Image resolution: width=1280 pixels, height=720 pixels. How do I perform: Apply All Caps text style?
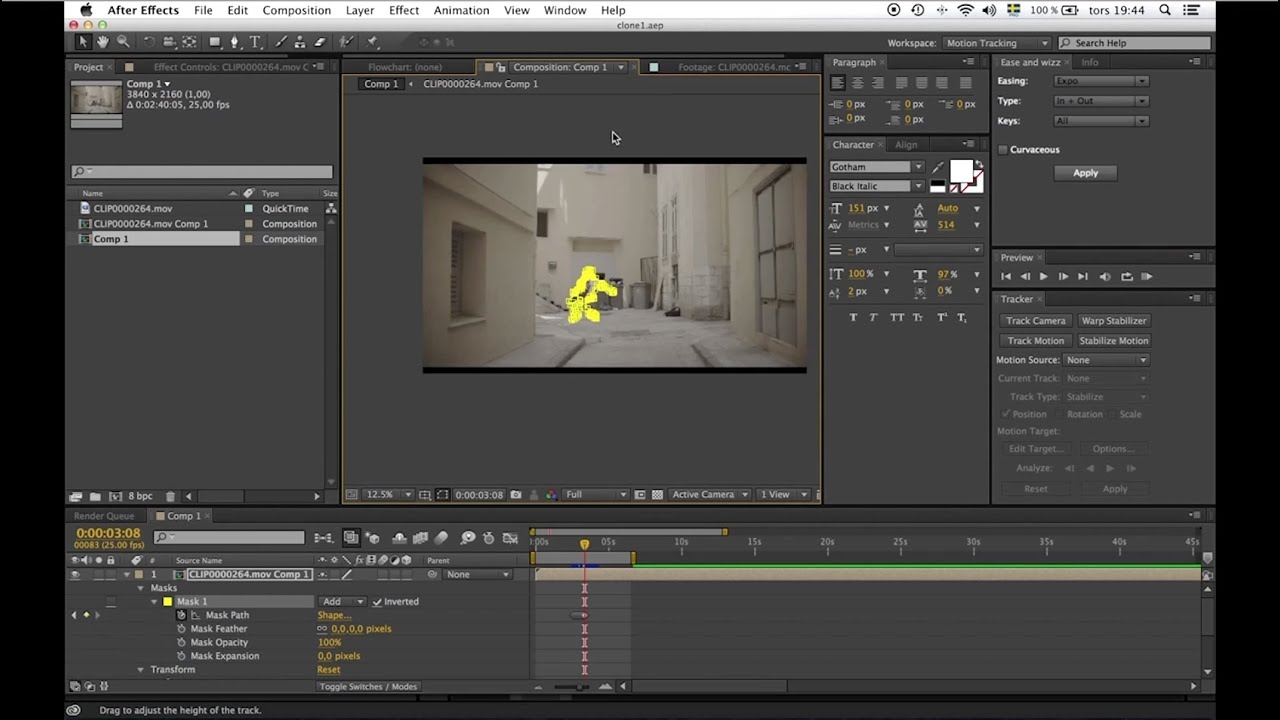tap(897, 318)
